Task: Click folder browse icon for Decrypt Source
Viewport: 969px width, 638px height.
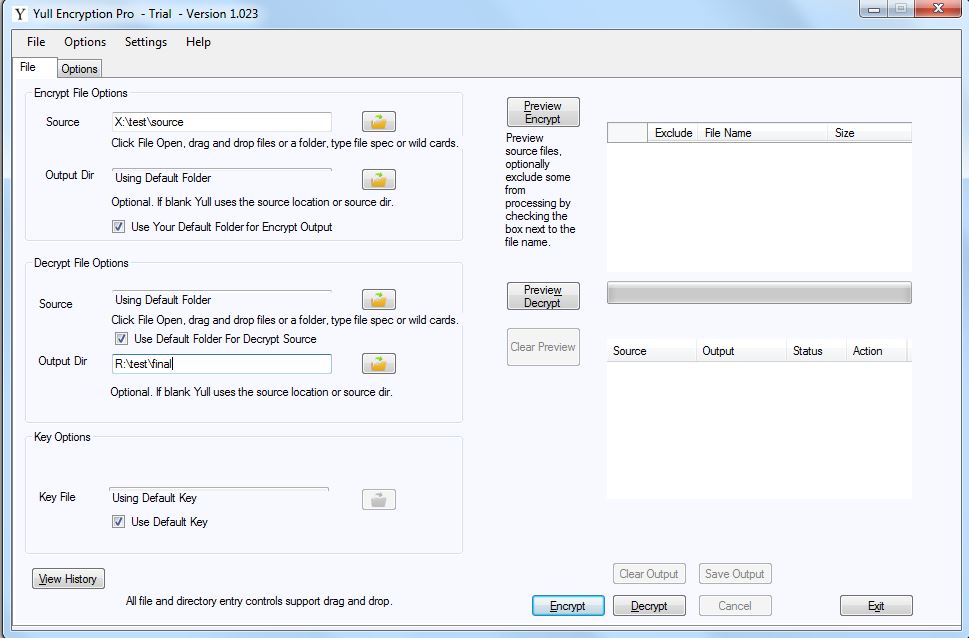Action: tap(378, 300)
